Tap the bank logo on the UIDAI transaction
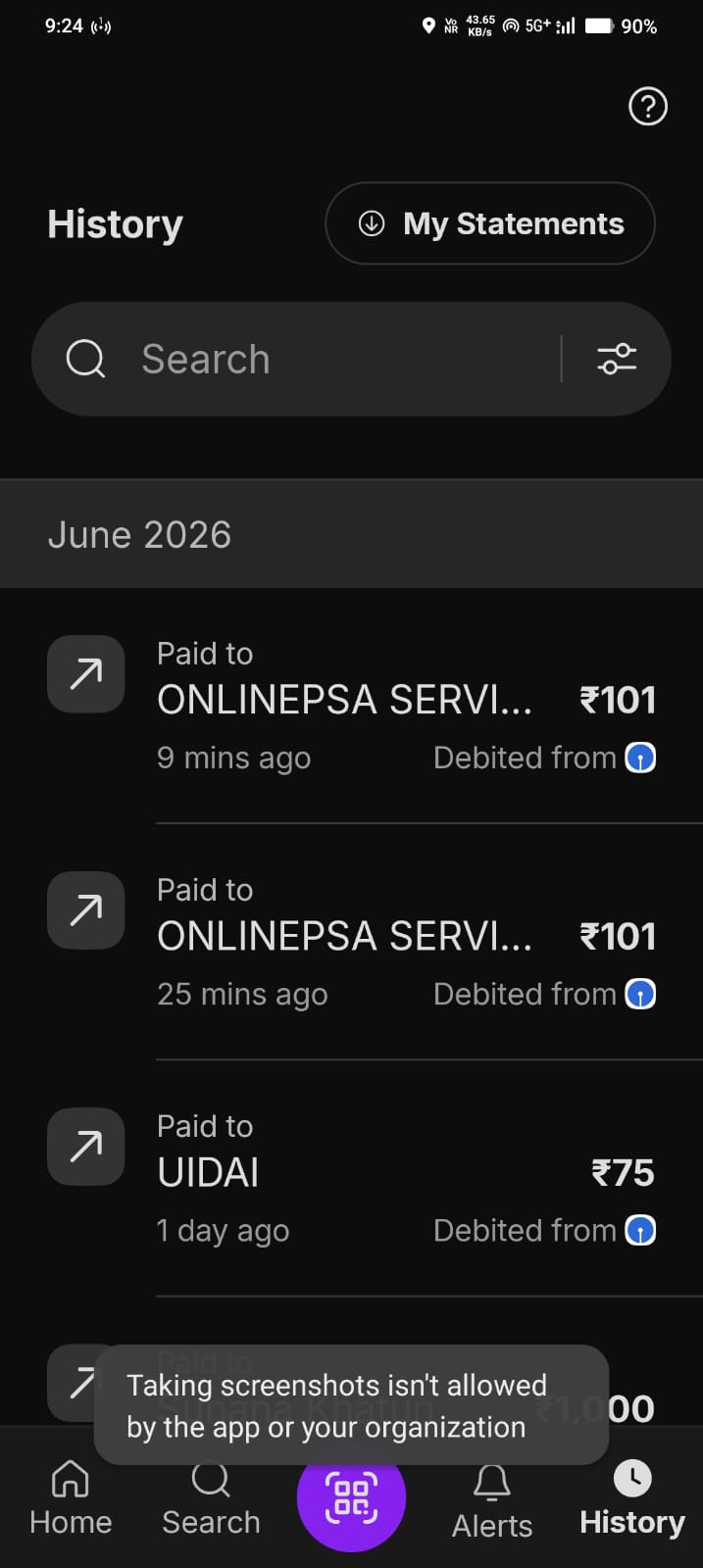The width and height of the screenshot is (703, 1568). 640,1230
